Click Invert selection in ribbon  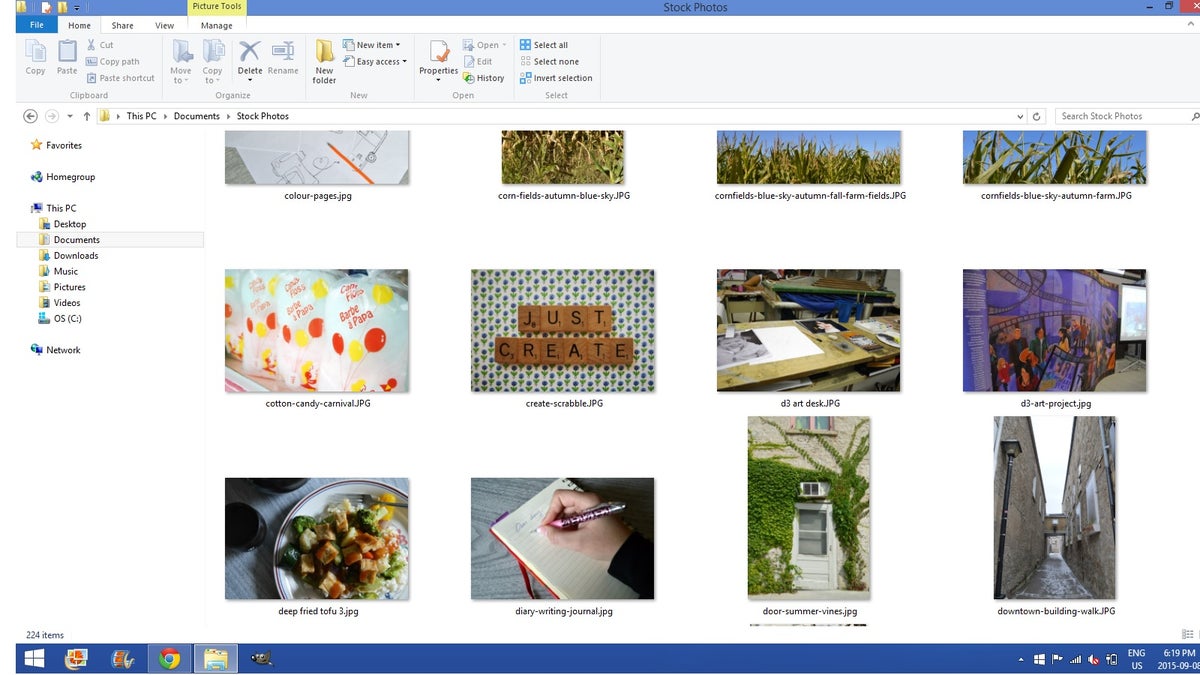[556, 78]
